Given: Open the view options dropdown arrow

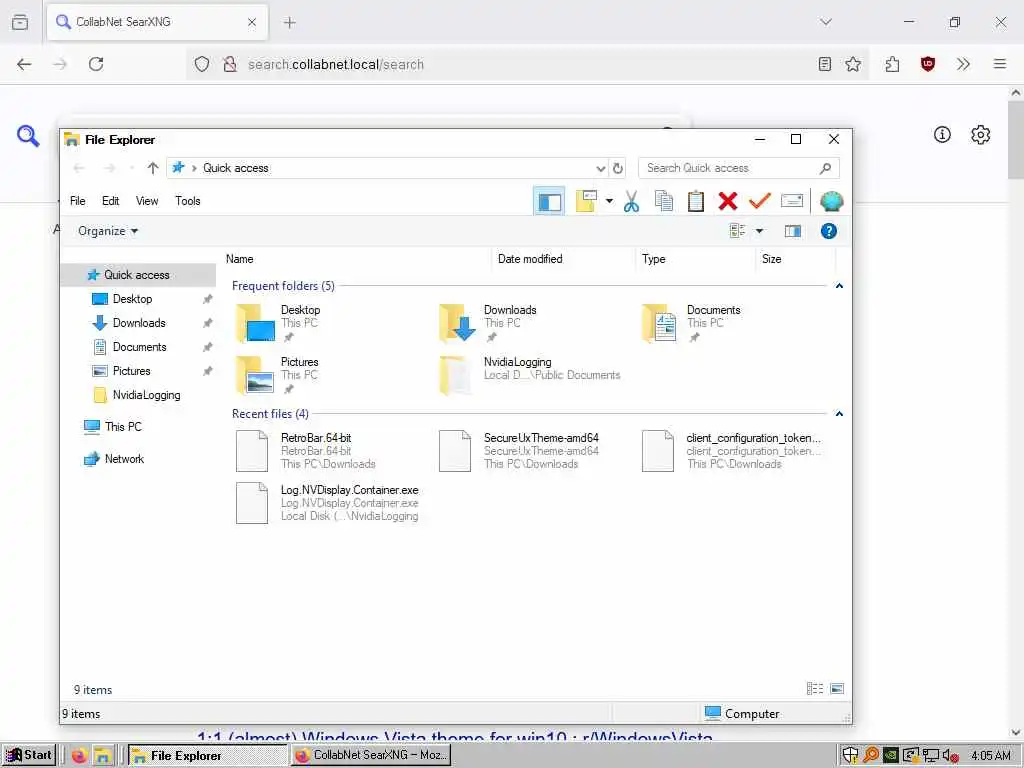Looking at the screenshot, I should pyautogui.click(x=760, y=231).
